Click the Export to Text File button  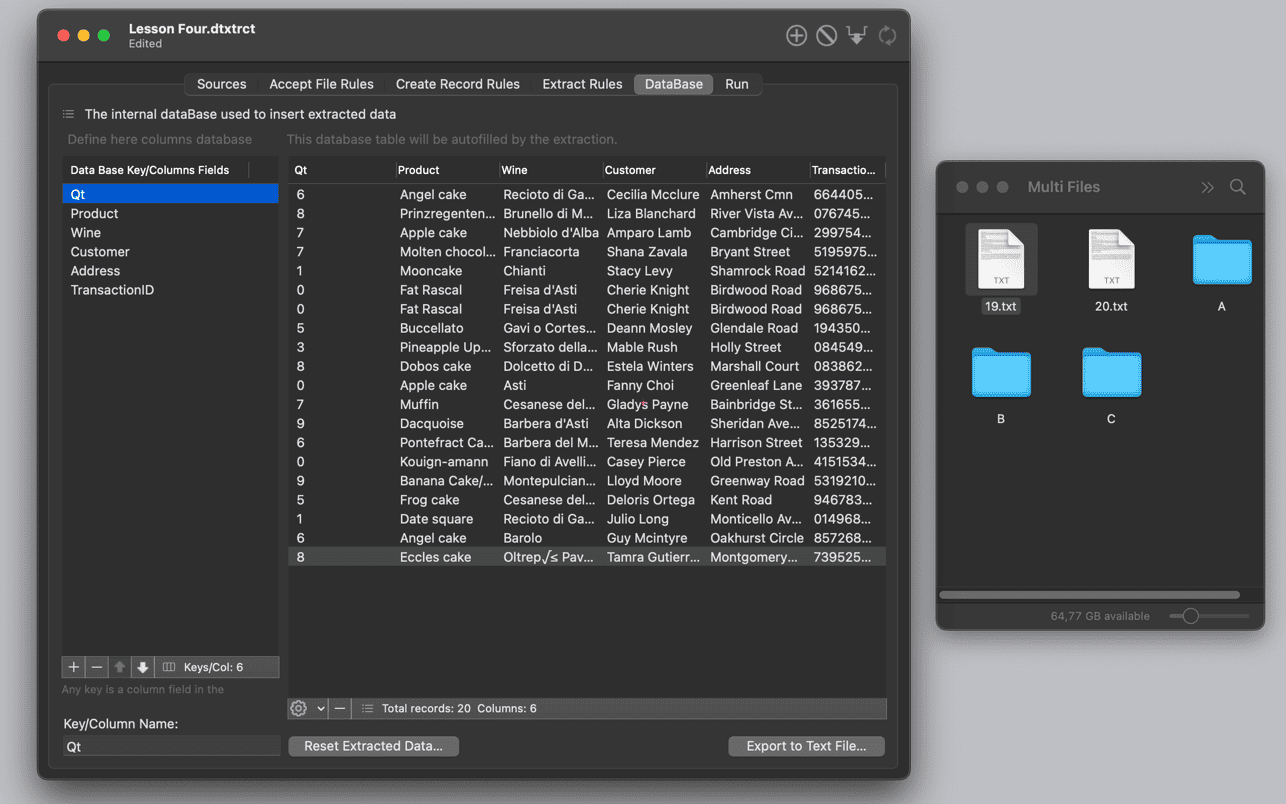point(806,746)
